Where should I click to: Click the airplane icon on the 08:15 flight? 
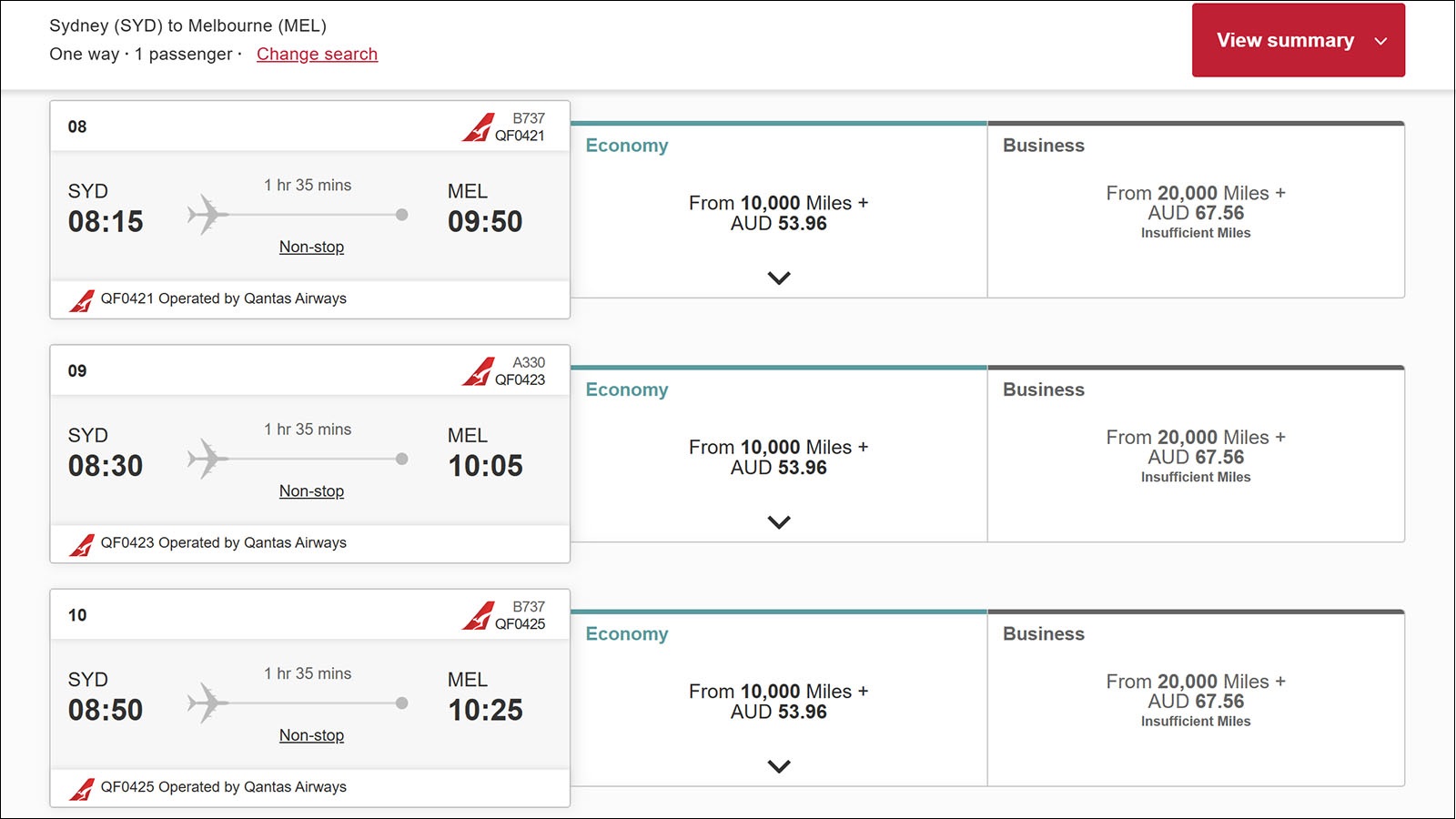[x=207, y=215]
